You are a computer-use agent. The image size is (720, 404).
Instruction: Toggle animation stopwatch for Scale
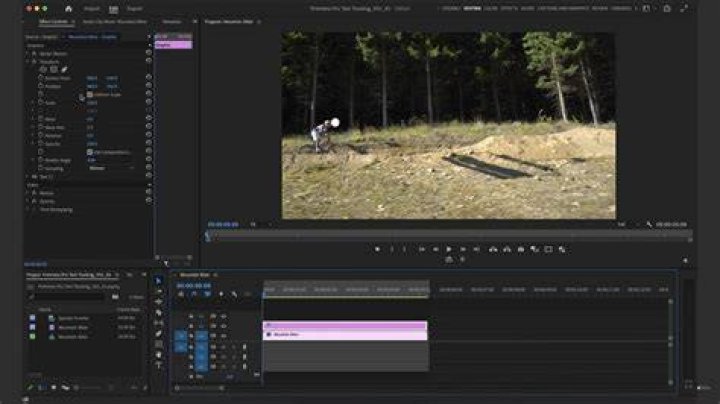point(40,103)
